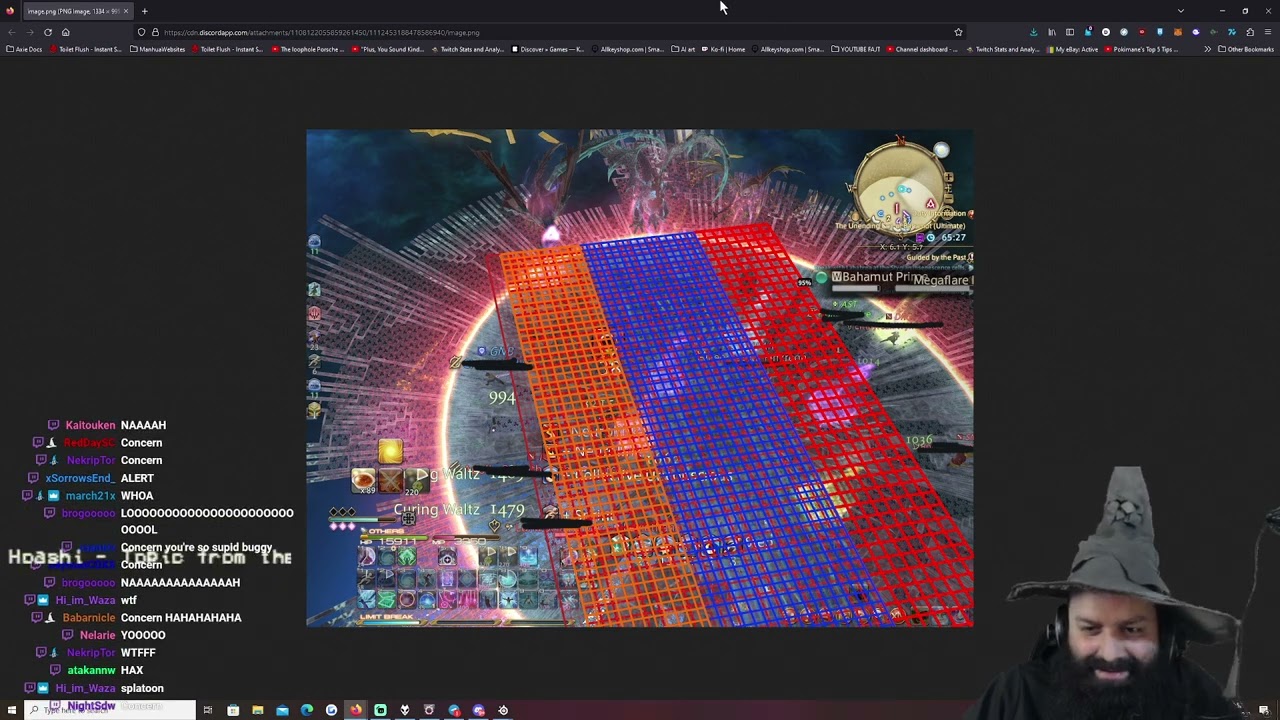
Task: Open Microsoft Edge from taskbar
Action: pos(307,710)
